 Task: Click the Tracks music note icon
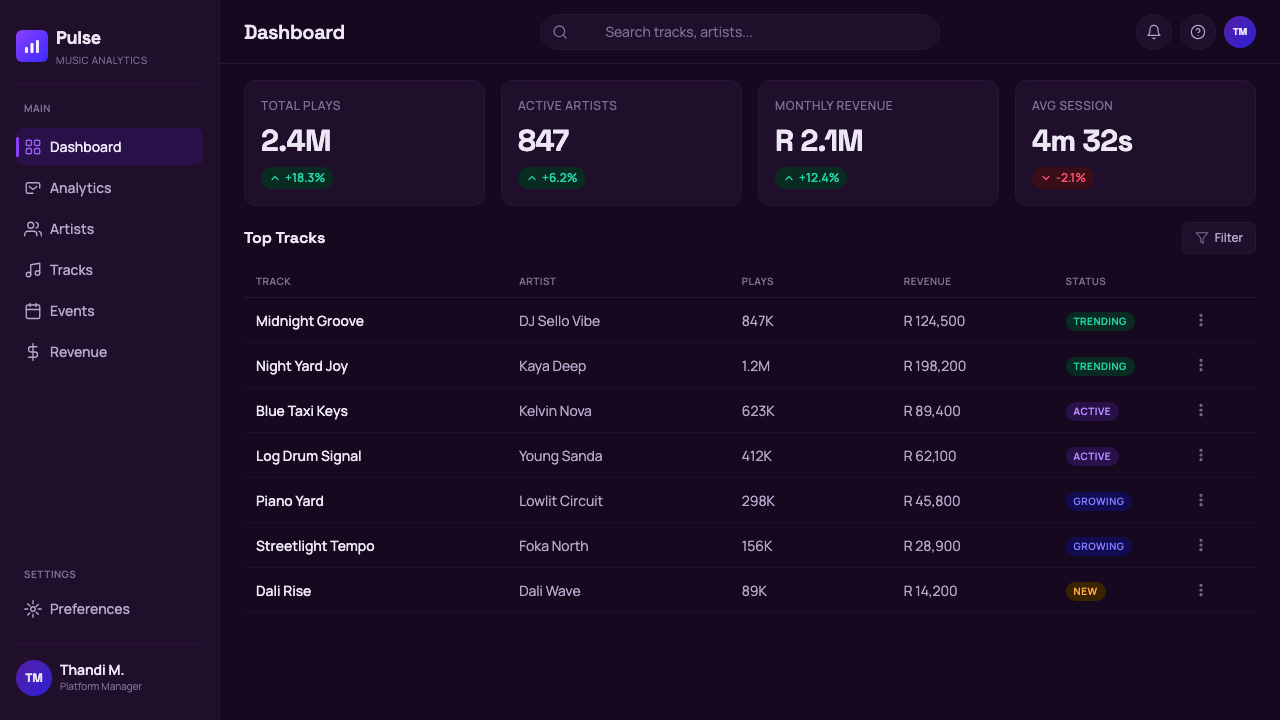click(33, 270)
